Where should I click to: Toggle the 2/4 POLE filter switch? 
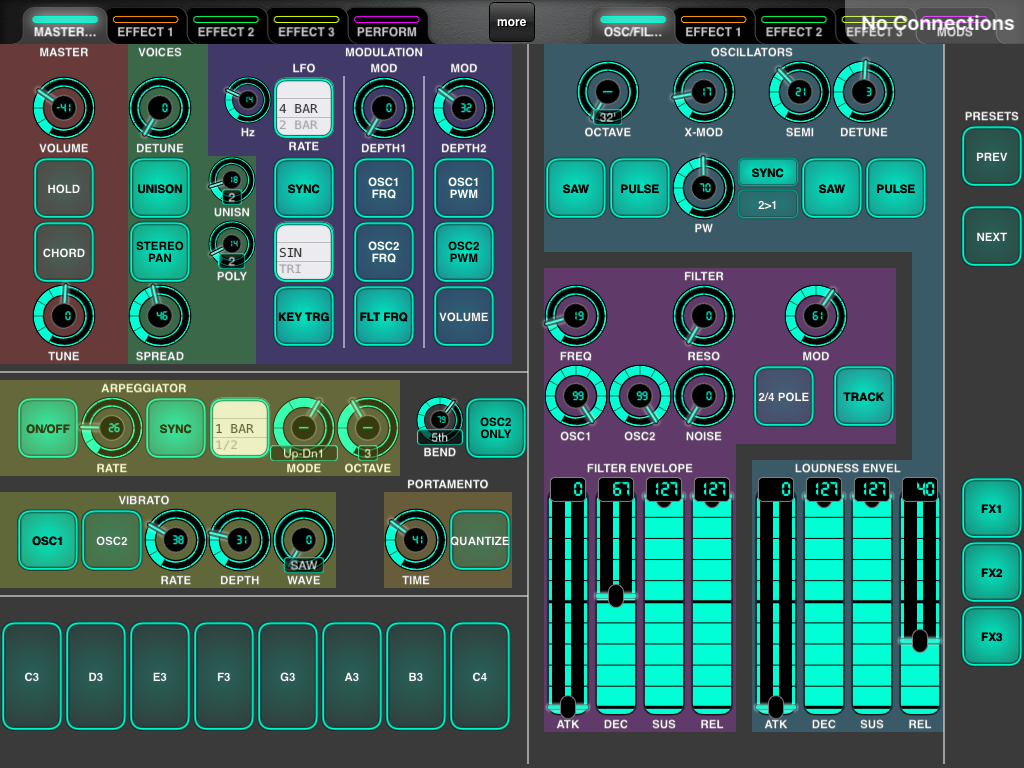click(784, 396)
